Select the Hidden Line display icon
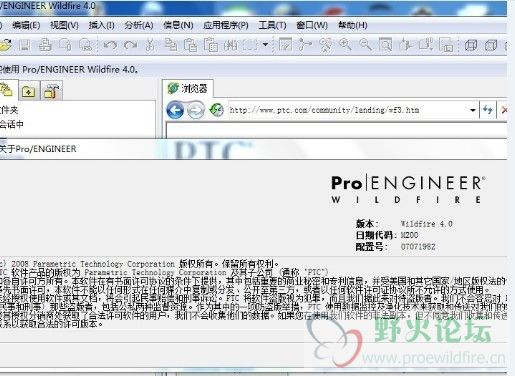The height and width of the screenshot is (376, 515). pyautogui.click(x=491, y=45)
